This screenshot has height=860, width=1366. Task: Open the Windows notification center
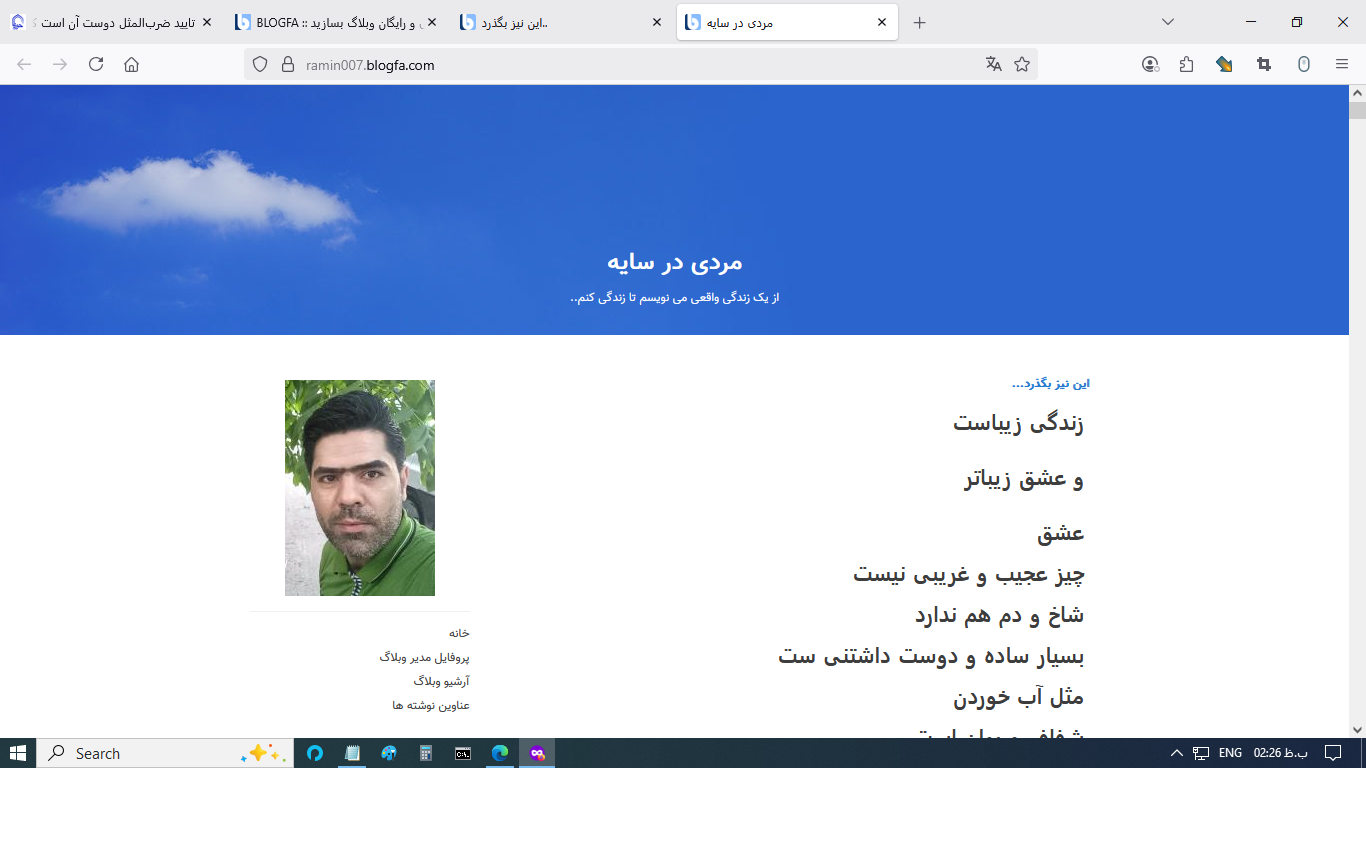coord(1333,753)
